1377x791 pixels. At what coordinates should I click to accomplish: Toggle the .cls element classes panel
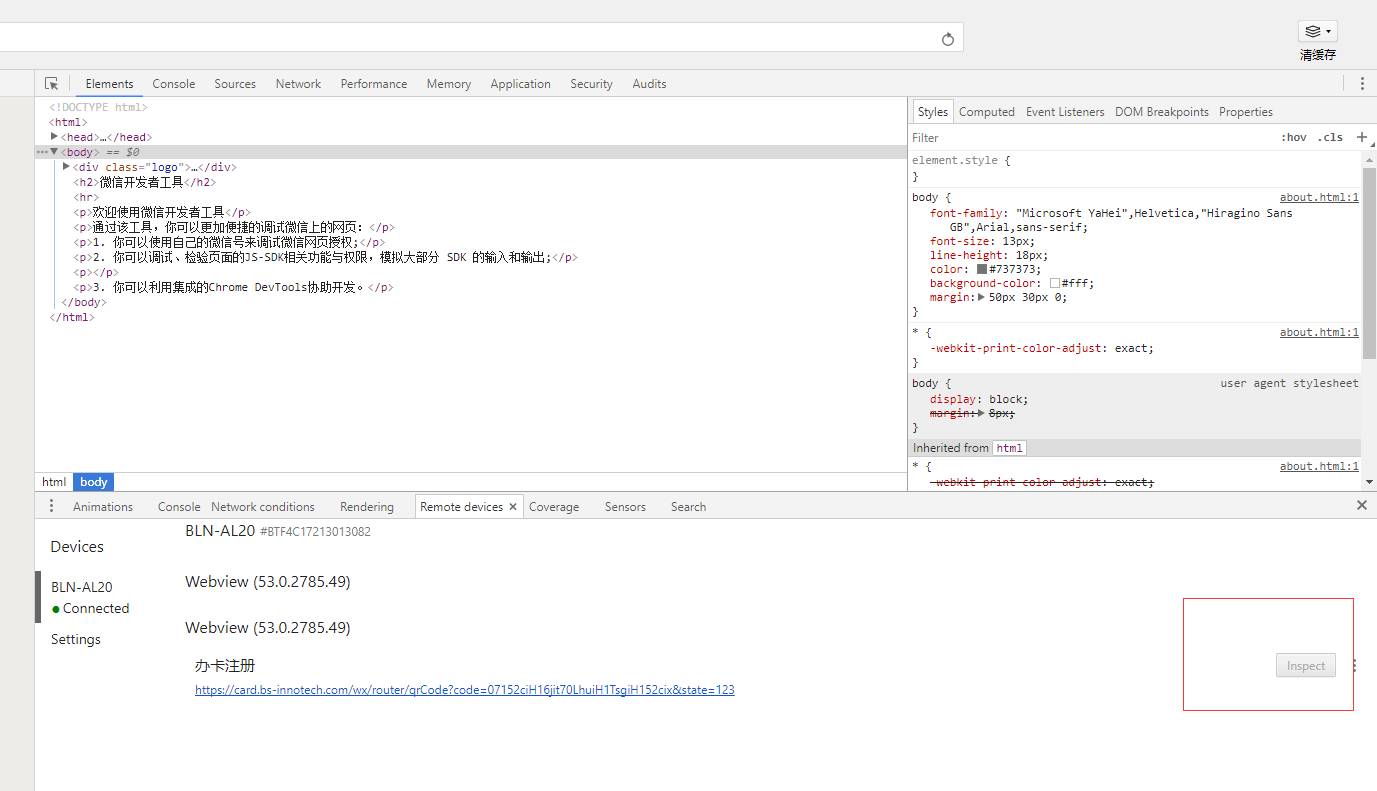(x=1329, y=138)
